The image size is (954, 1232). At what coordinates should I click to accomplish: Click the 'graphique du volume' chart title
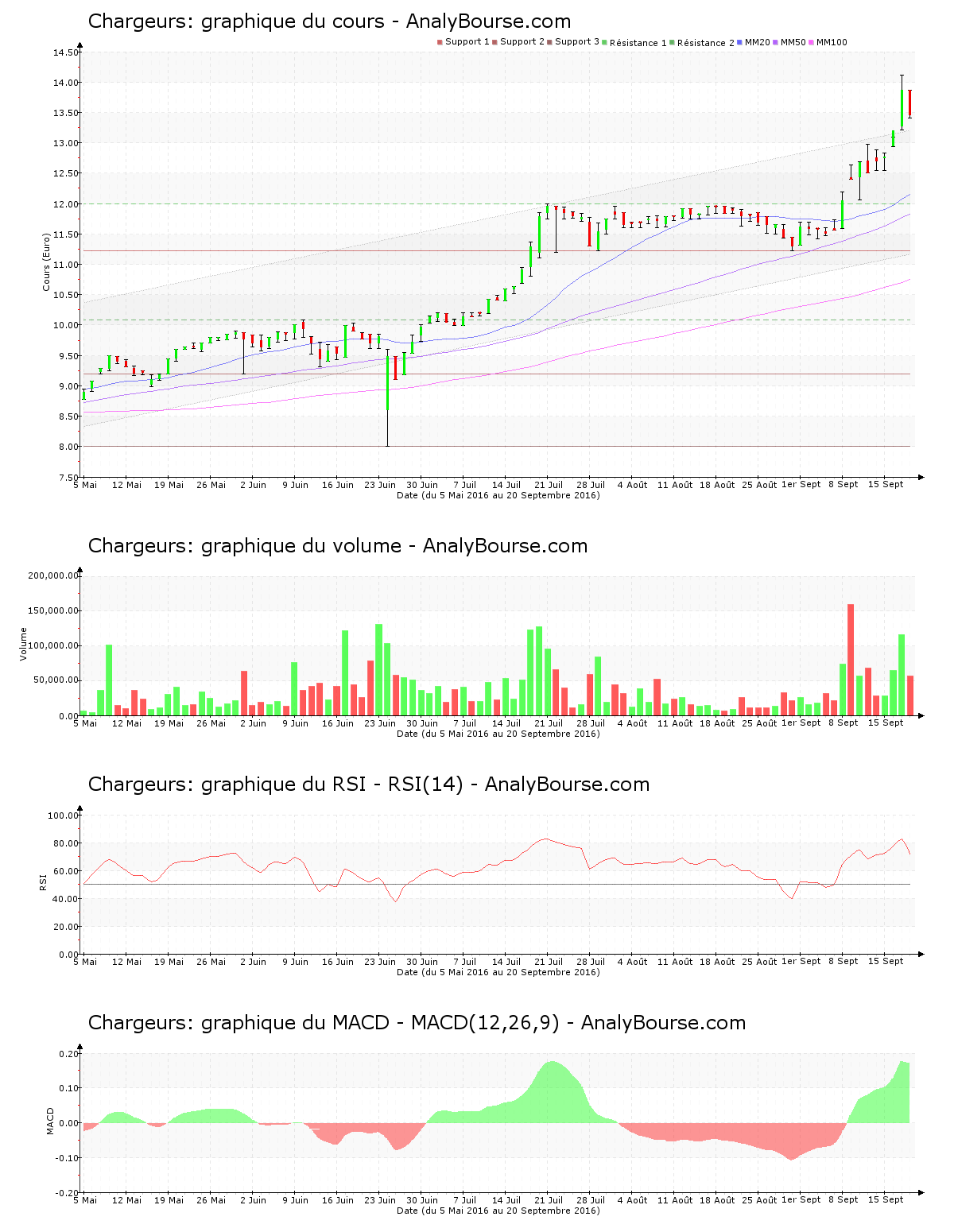click(x=338, y=546)
